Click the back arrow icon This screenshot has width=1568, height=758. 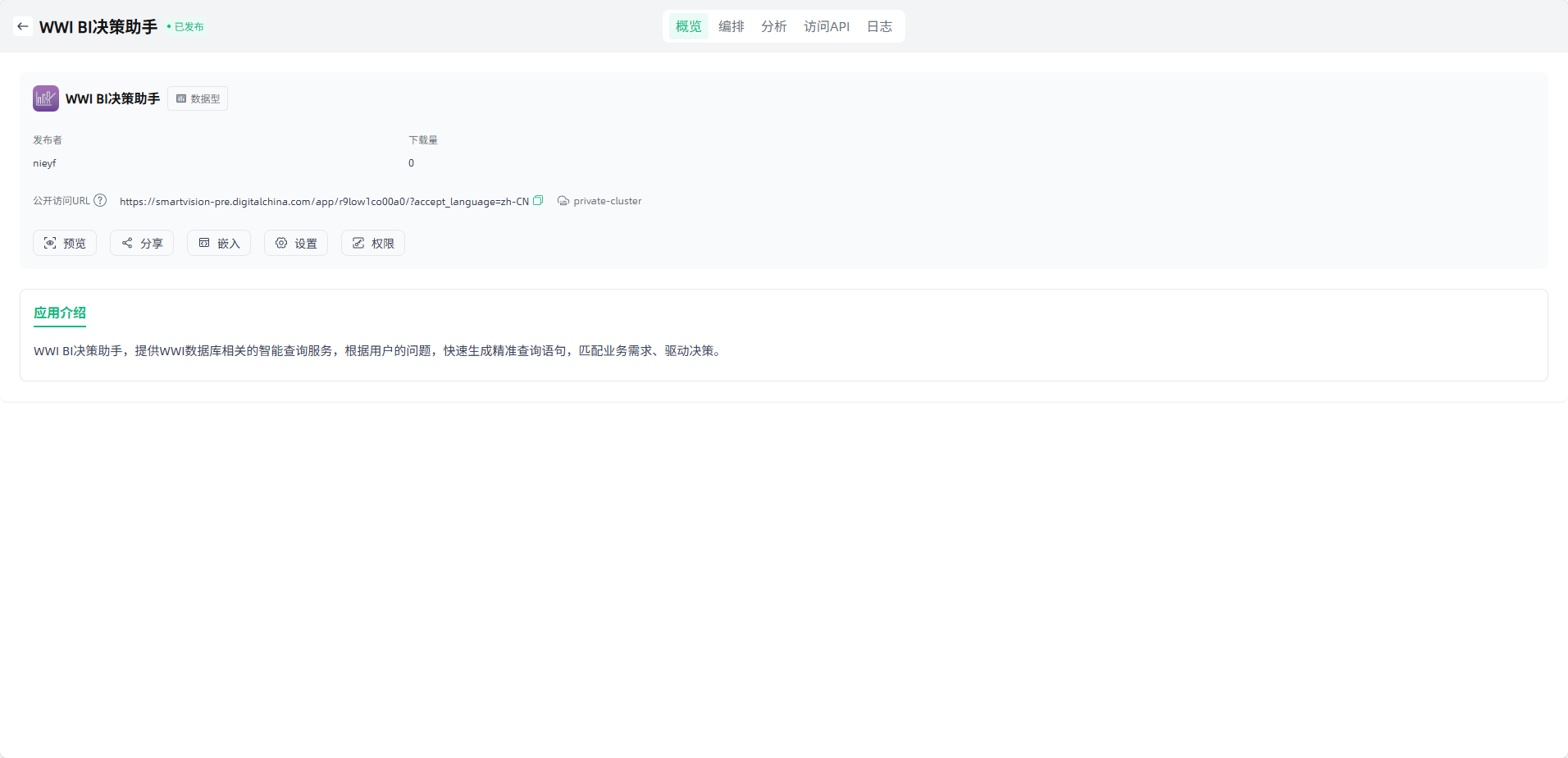pyautogui.click(x=23, y=26)
